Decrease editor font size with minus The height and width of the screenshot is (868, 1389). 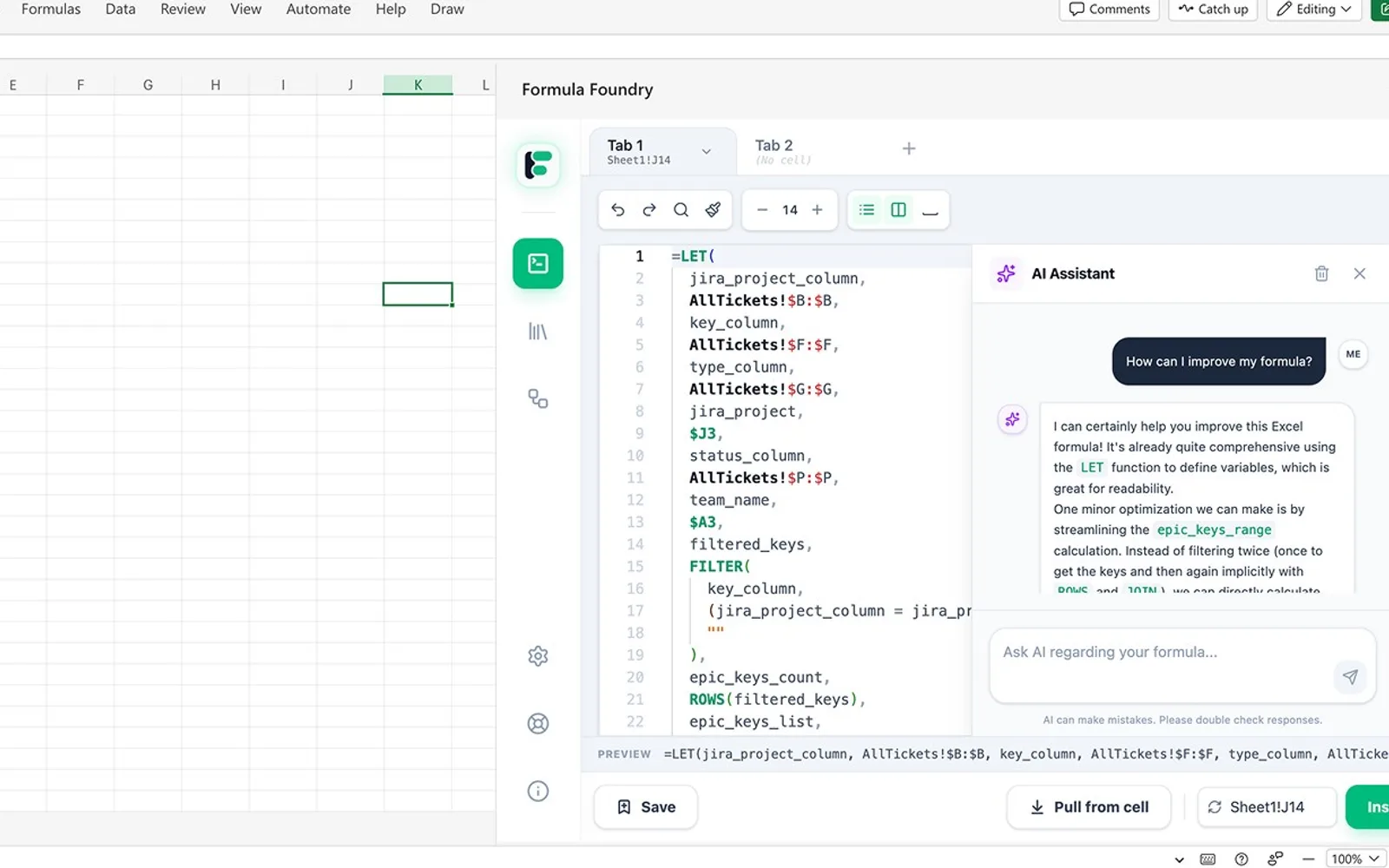(762, 210)
